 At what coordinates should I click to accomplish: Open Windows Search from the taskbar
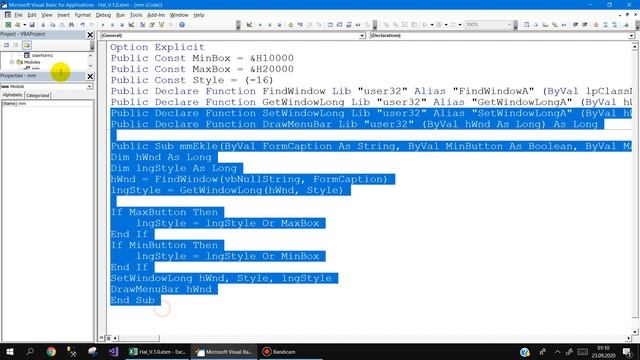point(30,351)
